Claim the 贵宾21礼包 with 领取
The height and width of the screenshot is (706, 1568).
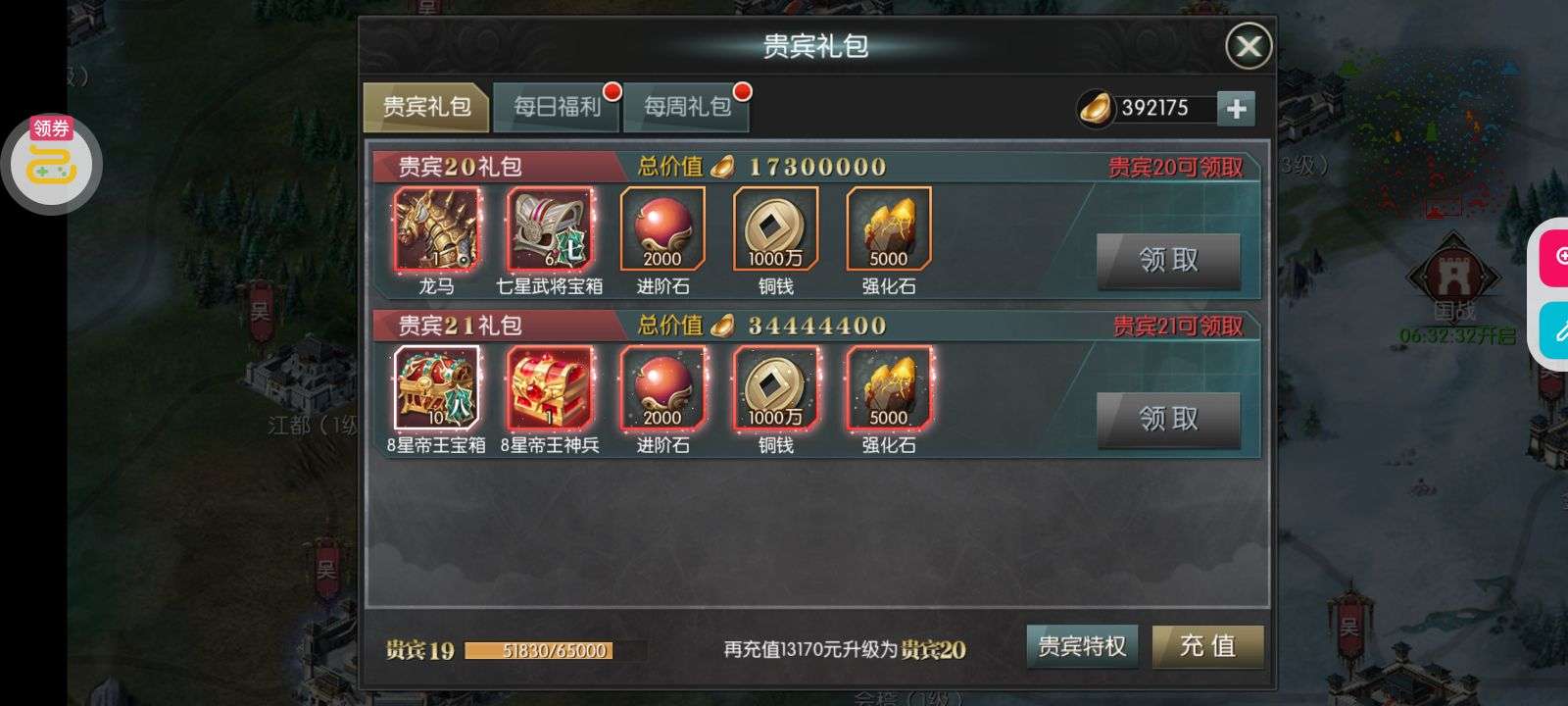point(1168,419)
